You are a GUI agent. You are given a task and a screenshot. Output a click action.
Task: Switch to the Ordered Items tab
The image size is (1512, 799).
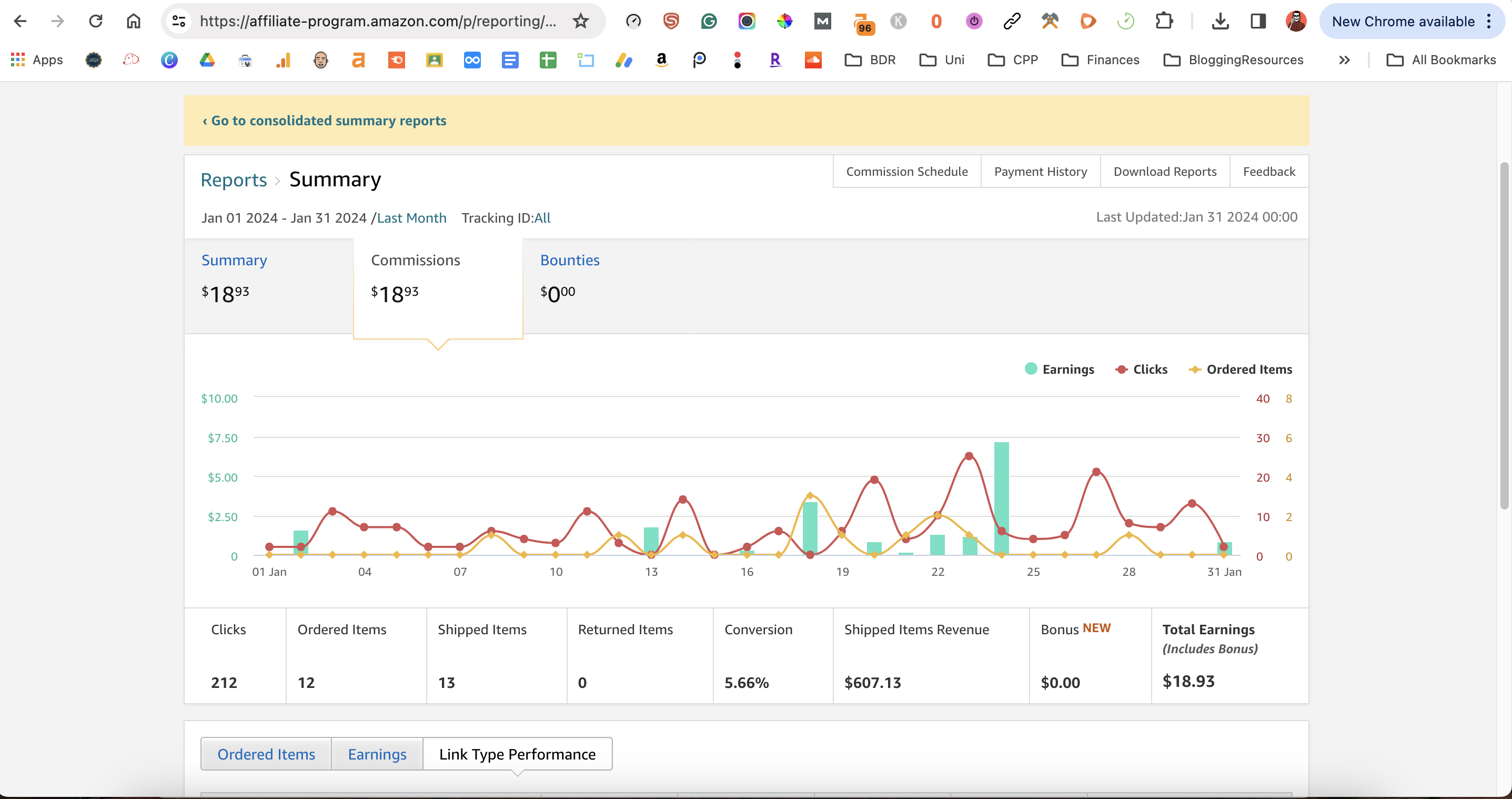pos(266,754)
